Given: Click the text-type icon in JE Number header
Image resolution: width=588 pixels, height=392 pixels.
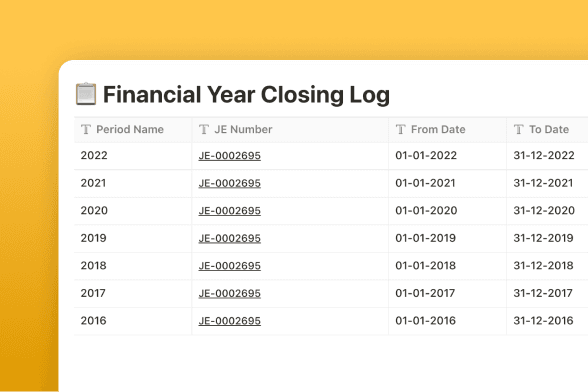Looking at the screenshot, I should 204,129.
